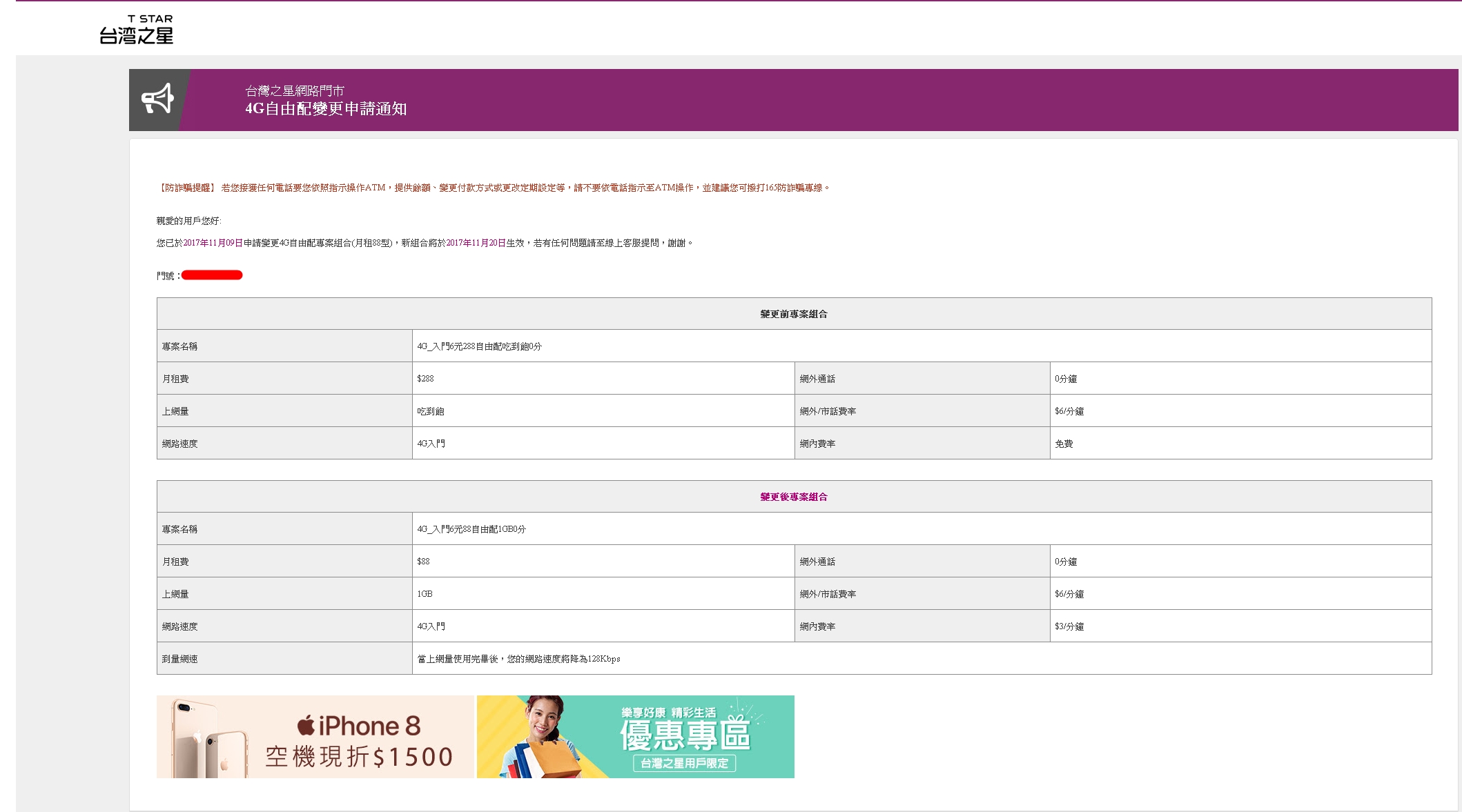Select plan name 4G_入門6元288自由配吃到飽0分
Viewport: 1462px width, 812px height.
click(x=479, y=346)
